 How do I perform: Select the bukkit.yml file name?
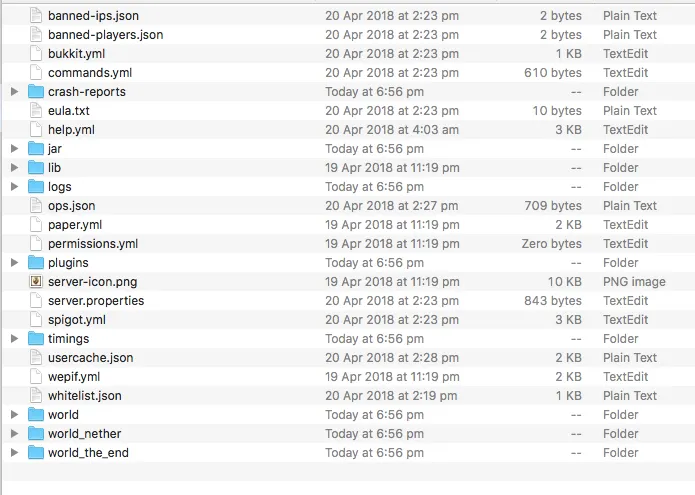(76, 54)
